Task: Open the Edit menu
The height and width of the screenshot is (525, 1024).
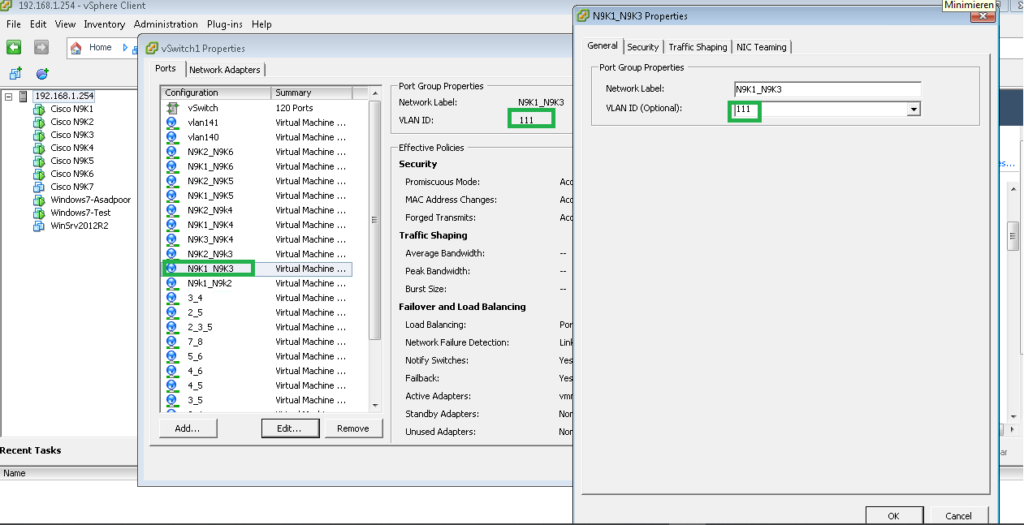Action: point(38,24)
